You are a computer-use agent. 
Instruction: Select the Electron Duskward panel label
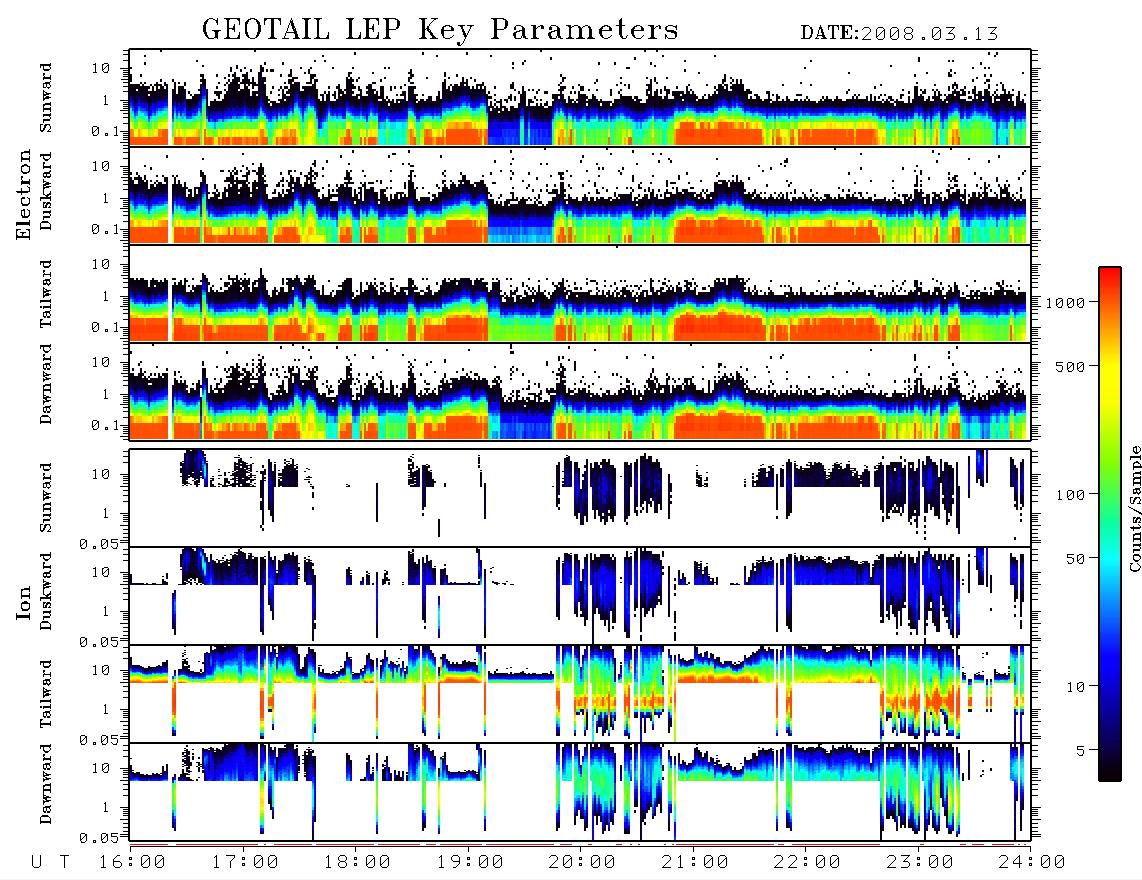[x=46, y=191]
